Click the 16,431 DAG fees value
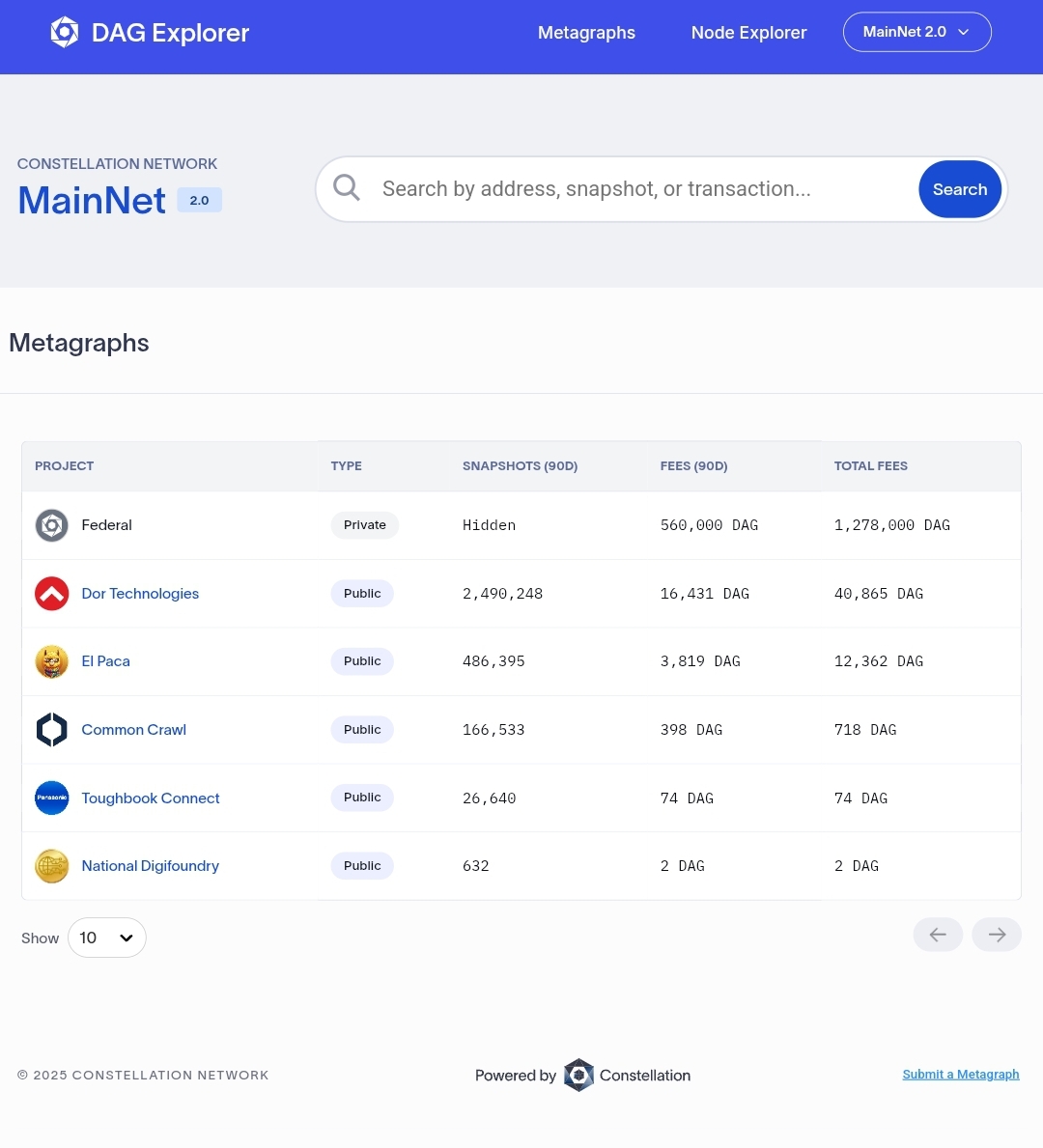The image size is (1043, 1148). click(x=705, y=594)
